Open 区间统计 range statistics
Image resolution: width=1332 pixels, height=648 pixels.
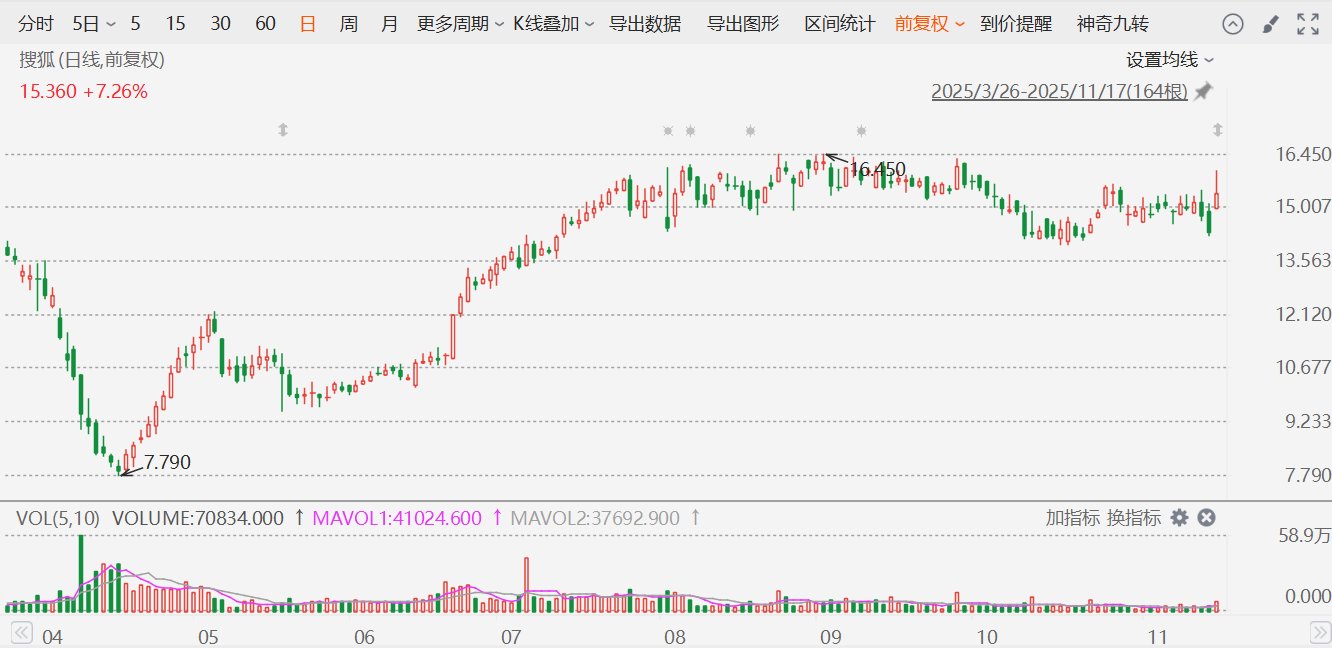tap(839, 24)
